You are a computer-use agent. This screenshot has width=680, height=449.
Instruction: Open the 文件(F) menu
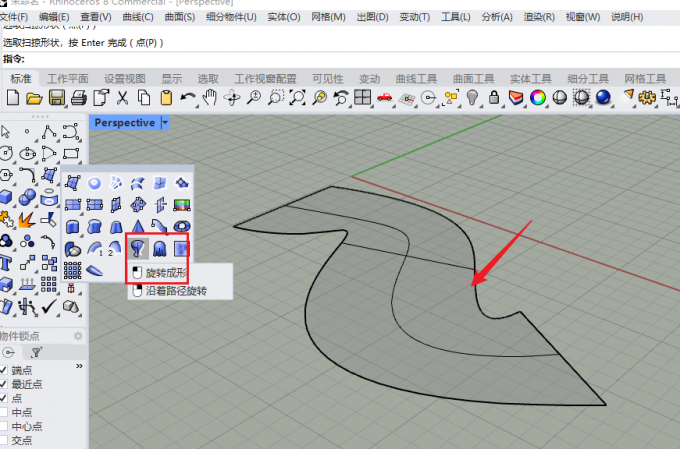(14, 17)
